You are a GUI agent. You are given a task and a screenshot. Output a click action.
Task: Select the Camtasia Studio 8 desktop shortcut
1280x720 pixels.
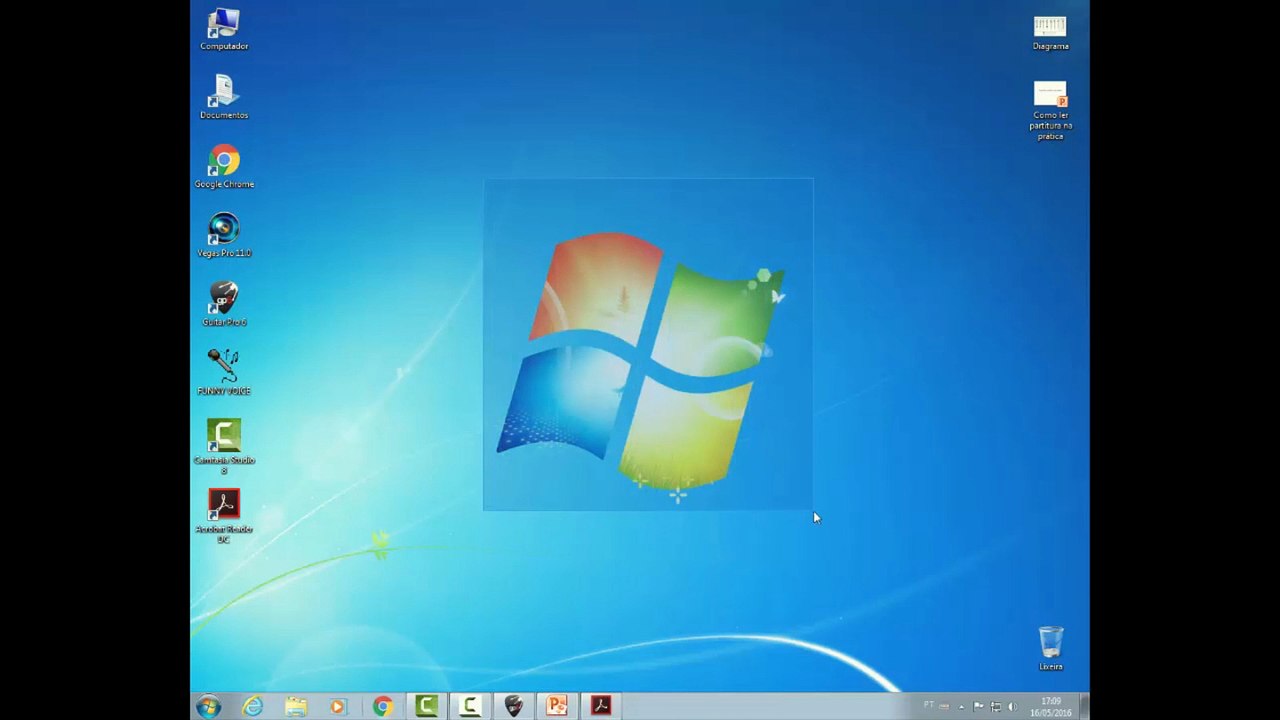coord(224,446)
